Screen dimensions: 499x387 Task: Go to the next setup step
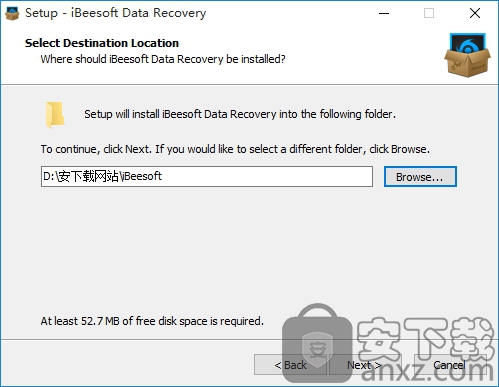[x=364, y=365]
